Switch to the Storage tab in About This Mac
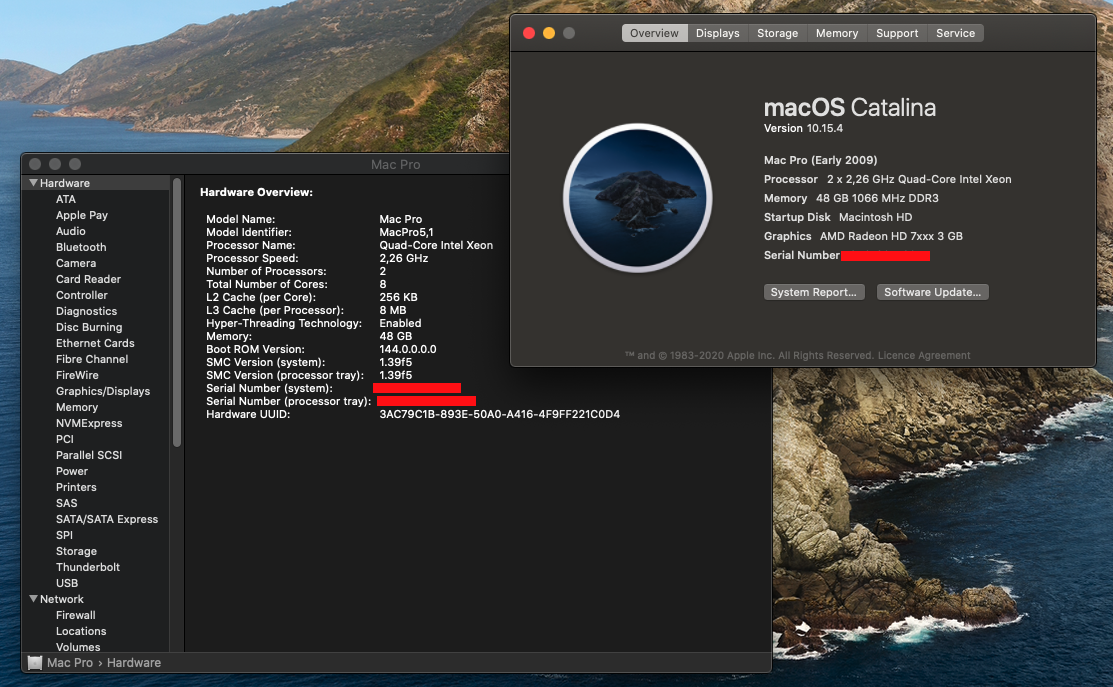1113x687 pixels. 777,33
